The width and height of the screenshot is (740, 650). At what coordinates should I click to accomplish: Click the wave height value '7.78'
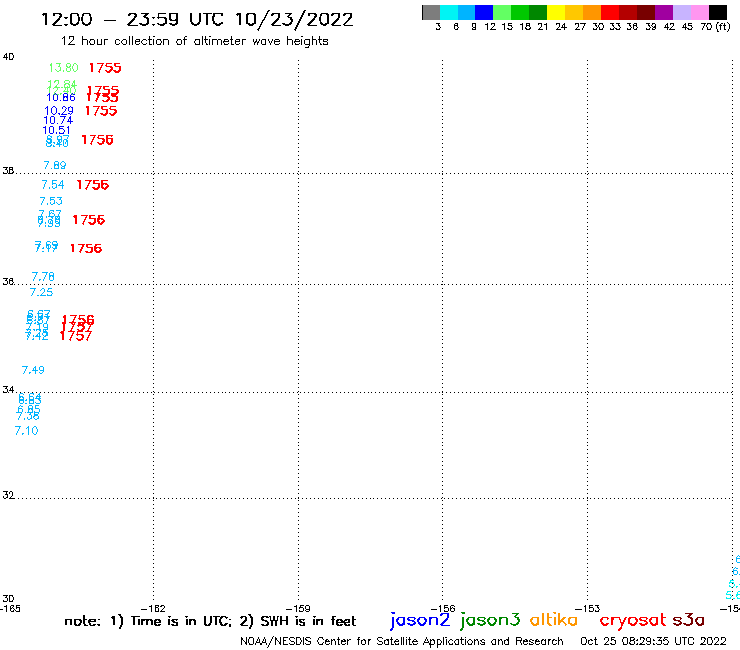tap(43, 276)
